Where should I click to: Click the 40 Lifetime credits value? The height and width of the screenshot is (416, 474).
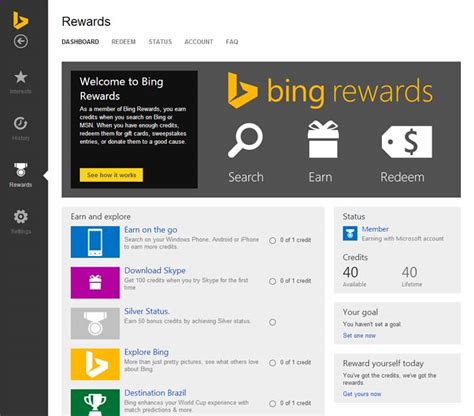[409, 272]
